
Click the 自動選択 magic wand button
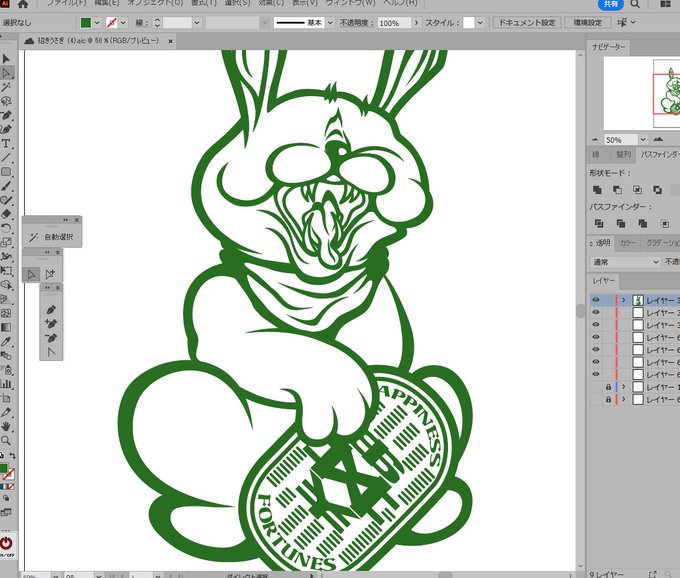tap(52, 237)
